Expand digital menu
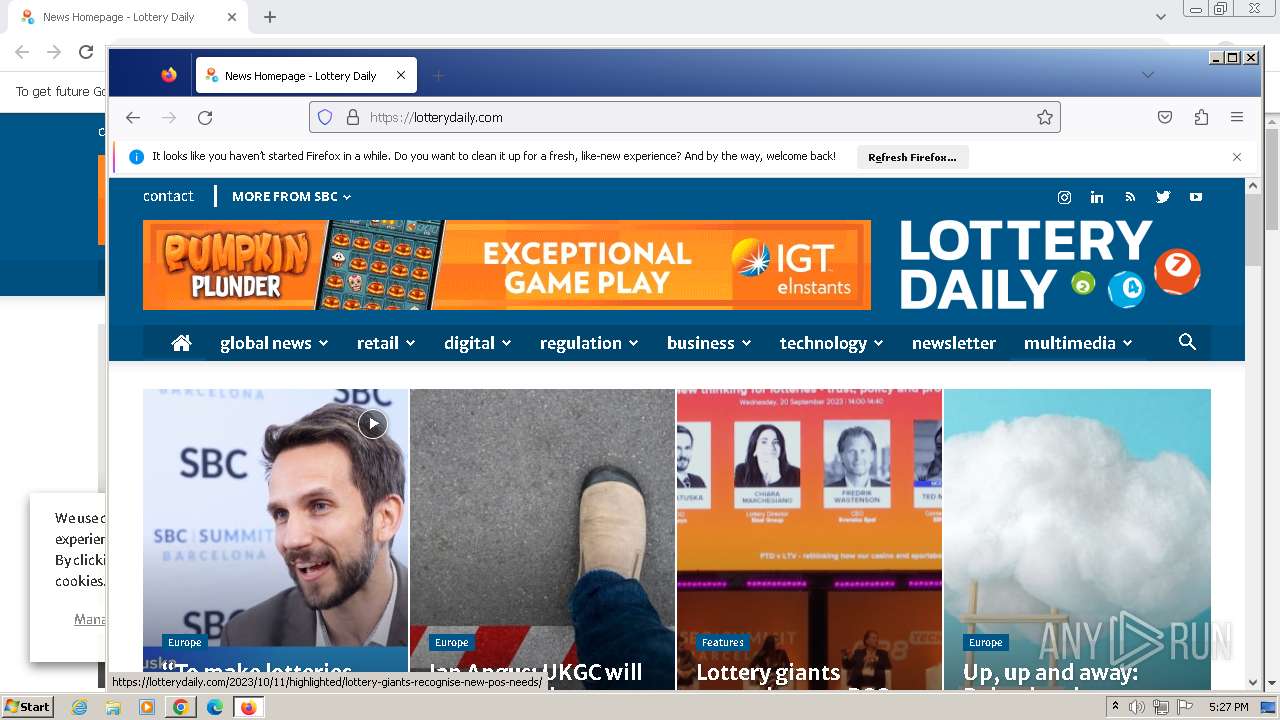 point(478,343)
